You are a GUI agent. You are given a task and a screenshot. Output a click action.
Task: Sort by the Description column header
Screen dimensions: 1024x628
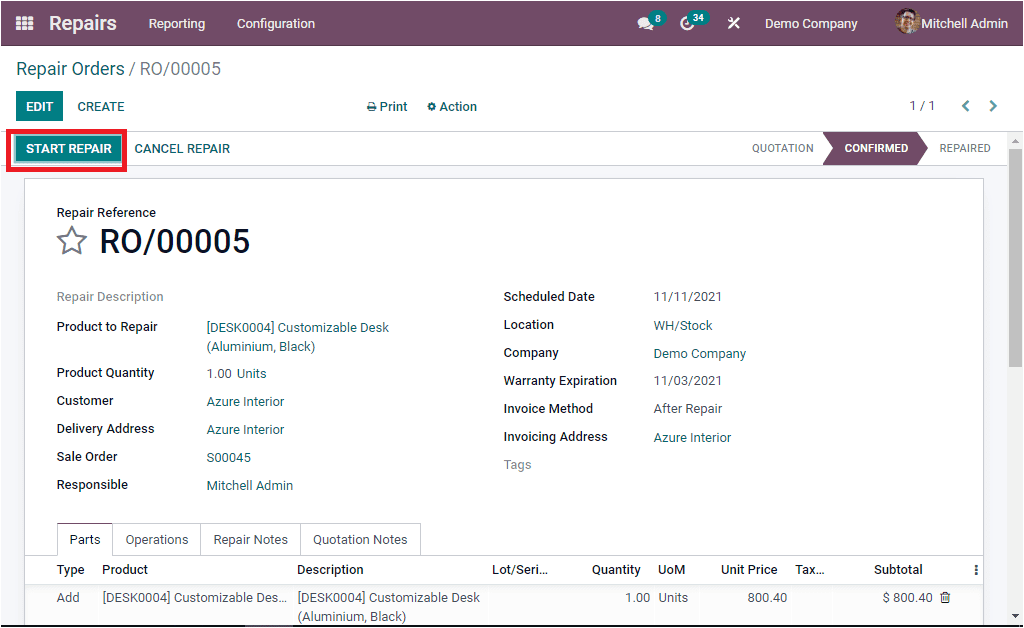(x=330, y=570)
